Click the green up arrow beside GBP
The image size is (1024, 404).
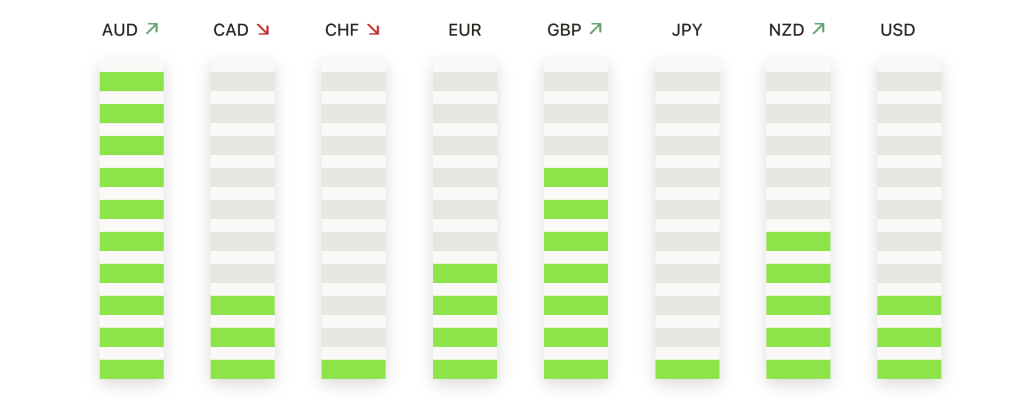(x=595, y=29)
